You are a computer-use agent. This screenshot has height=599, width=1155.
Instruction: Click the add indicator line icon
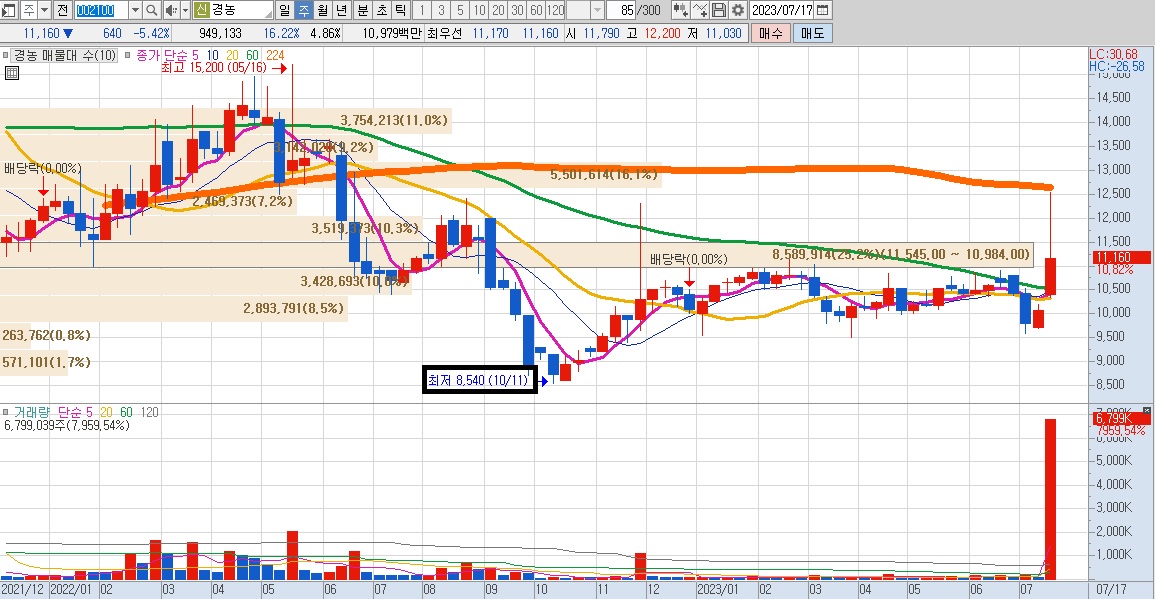(x=700, y=10)
